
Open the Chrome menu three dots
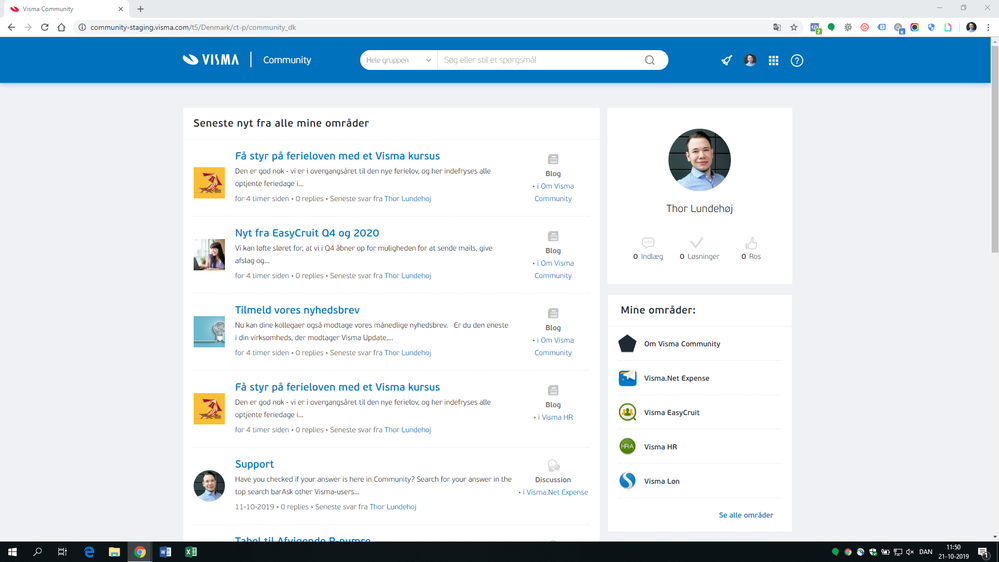[988, 27]
